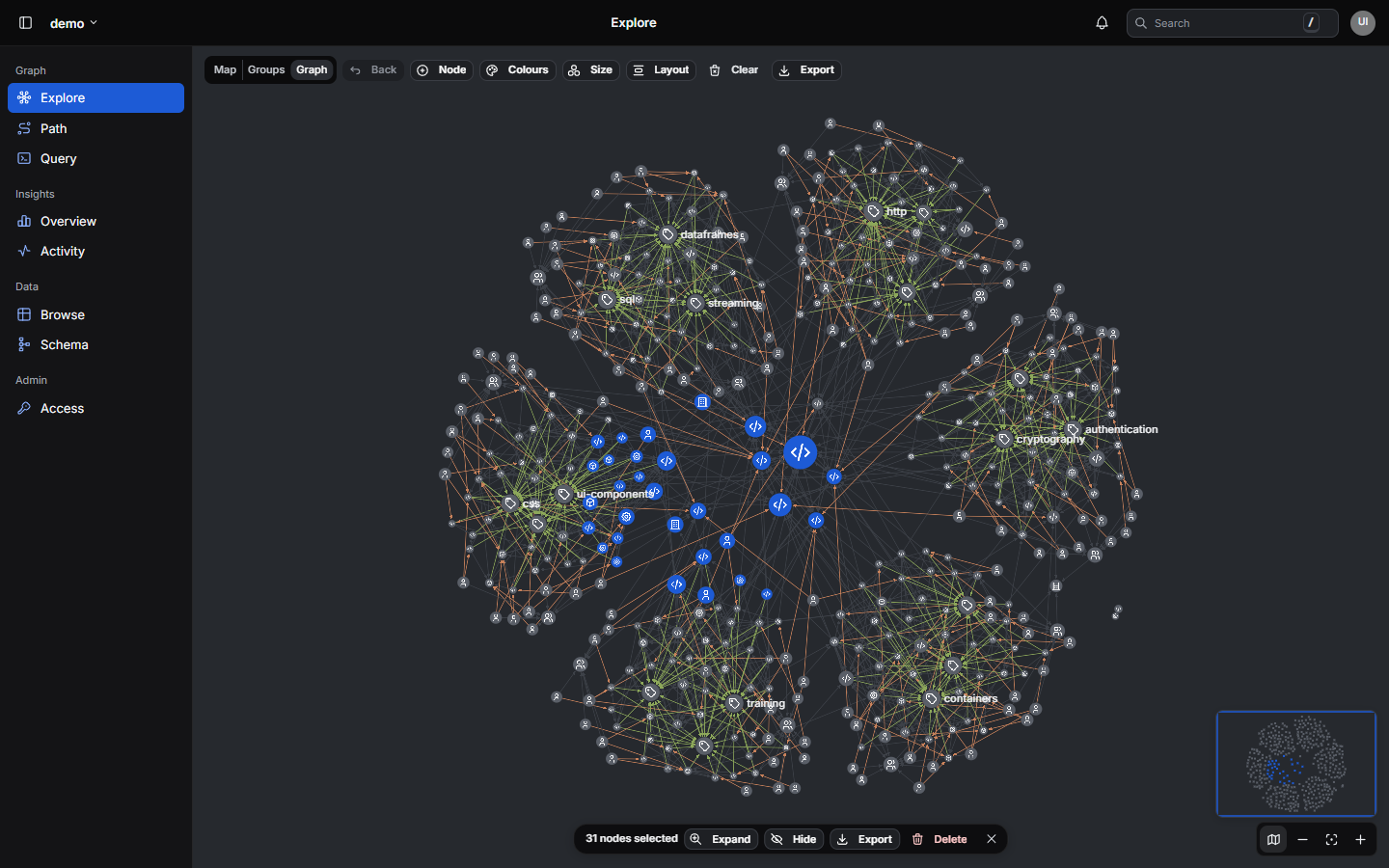
Task: Select the cryptography tag node
Action: 1004,439
